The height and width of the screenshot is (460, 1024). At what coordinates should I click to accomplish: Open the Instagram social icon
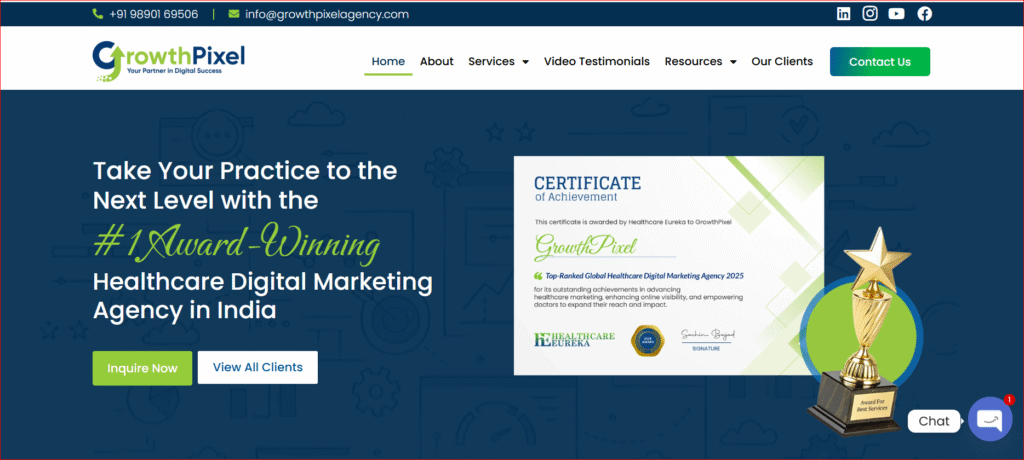(x=870, y=14)
